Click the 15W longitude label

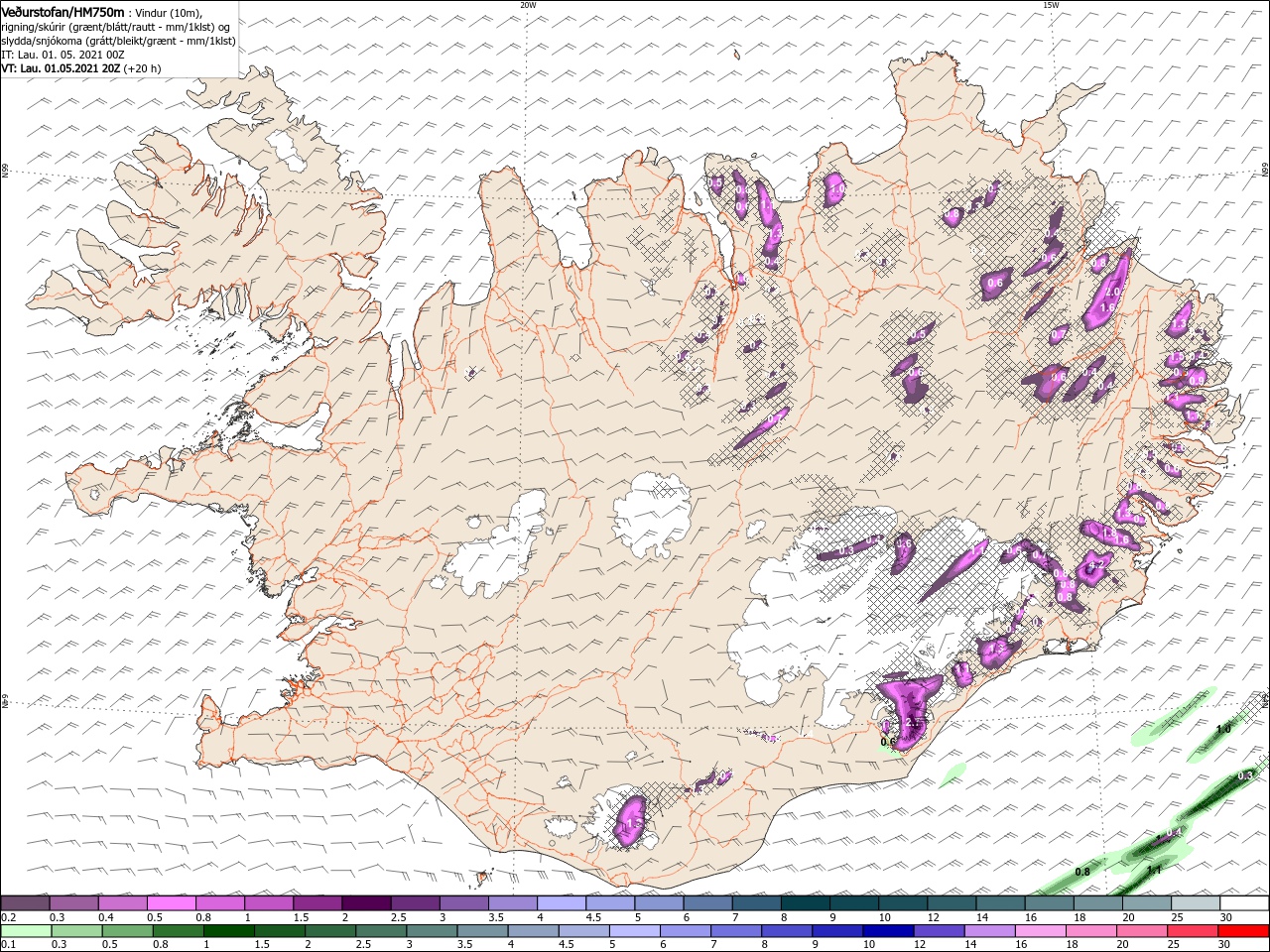tap(1051, 5)
